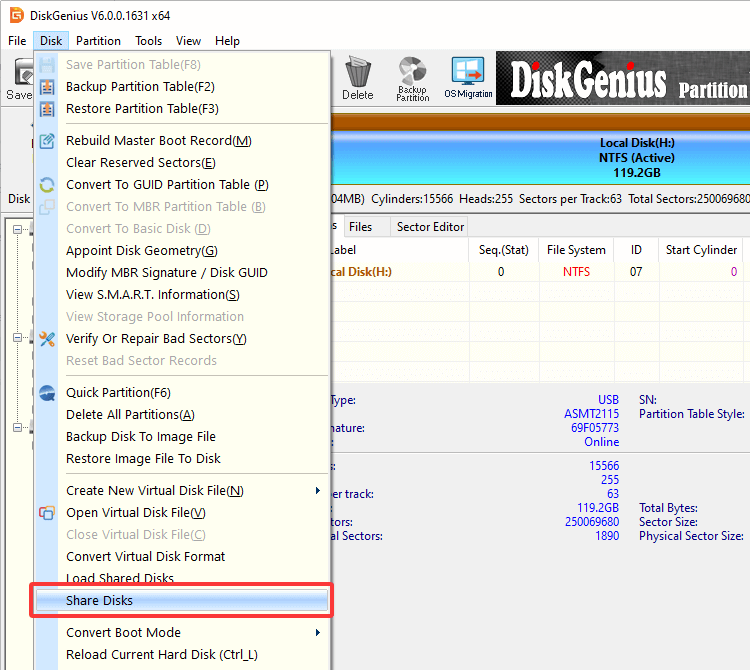This screenshot has width=750, height=670.
Task: Click the Verify Or Repair Bad Sectors icon
Action: pos(47,339)
